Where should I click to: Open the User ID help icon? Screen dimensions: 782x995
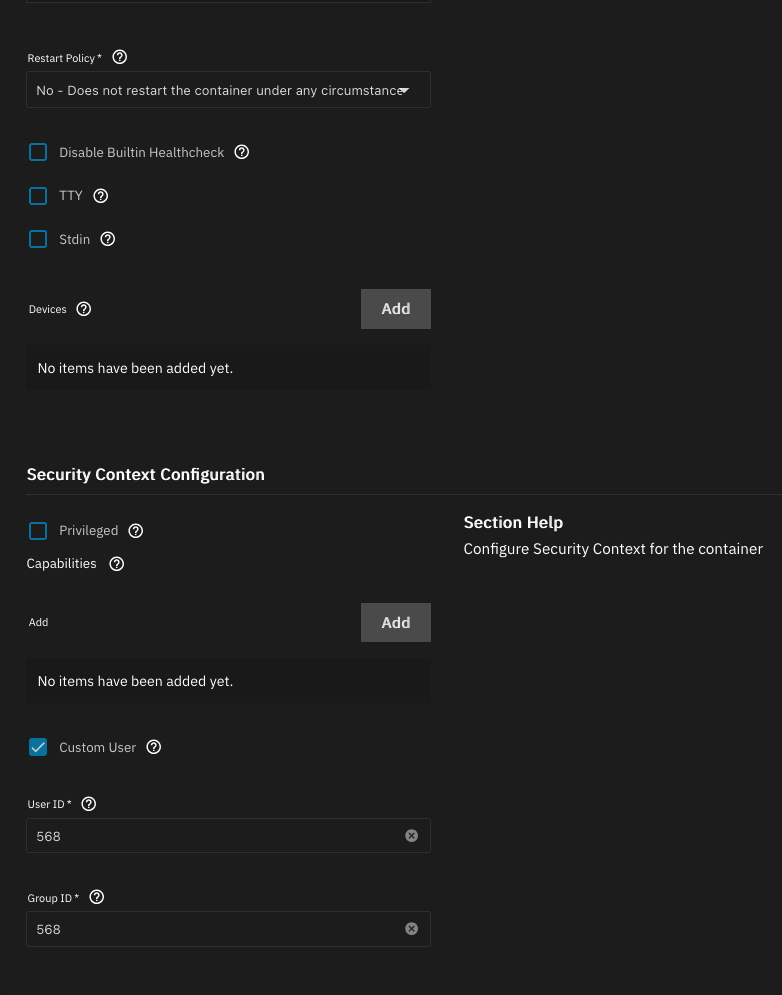coord(88,803)
